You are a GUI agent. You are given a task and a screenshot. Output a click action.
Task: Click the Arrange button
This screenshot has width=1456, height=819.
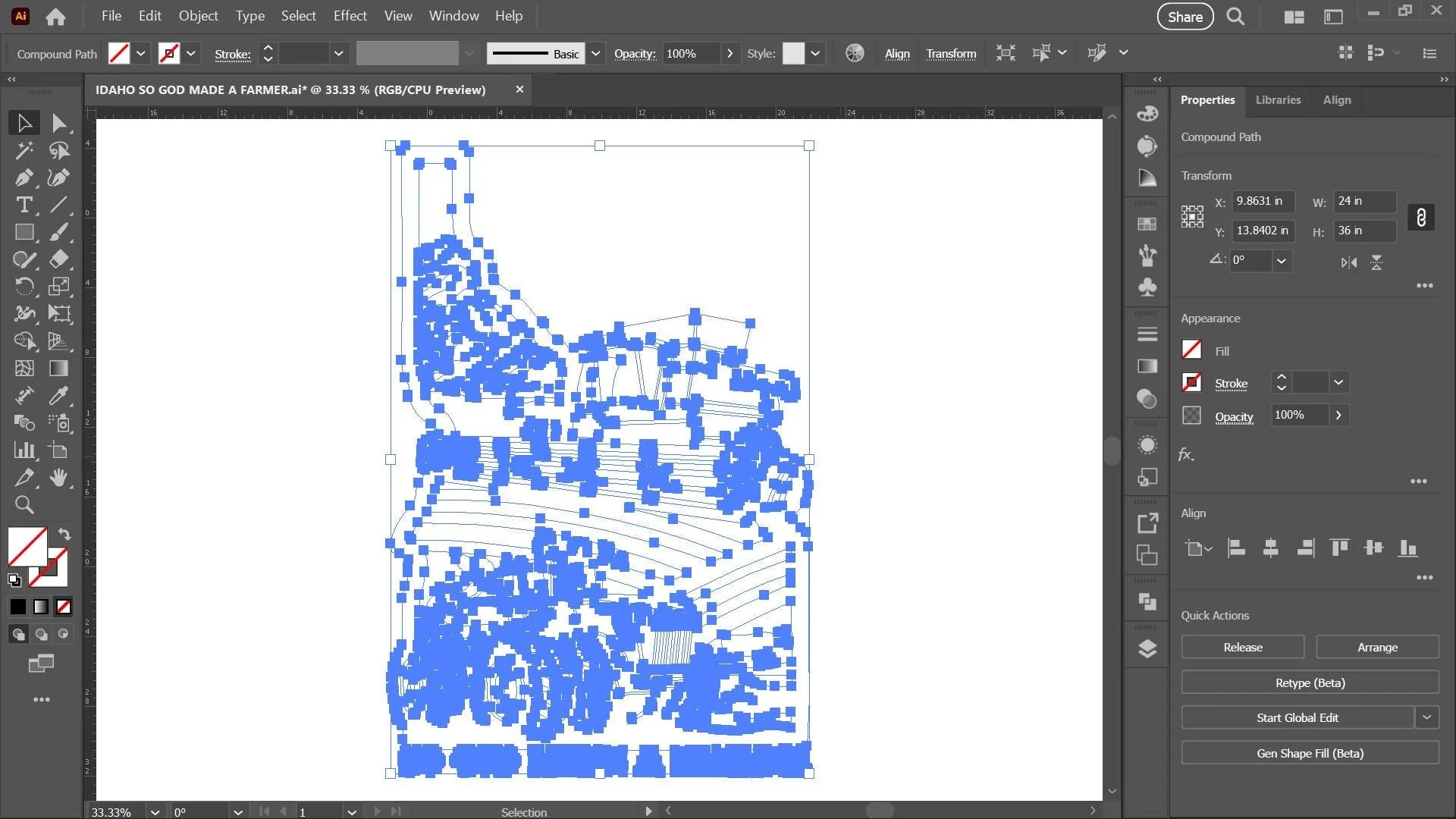[x=1377, y=648]
